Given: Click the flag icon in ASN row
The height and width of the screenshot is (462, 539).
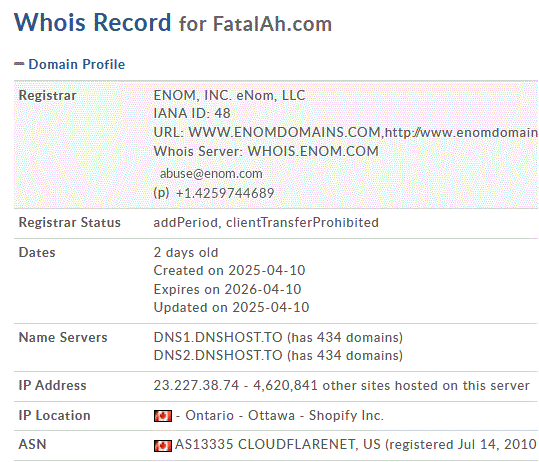Looking at the screenshot, I should [x=163, y=446].
